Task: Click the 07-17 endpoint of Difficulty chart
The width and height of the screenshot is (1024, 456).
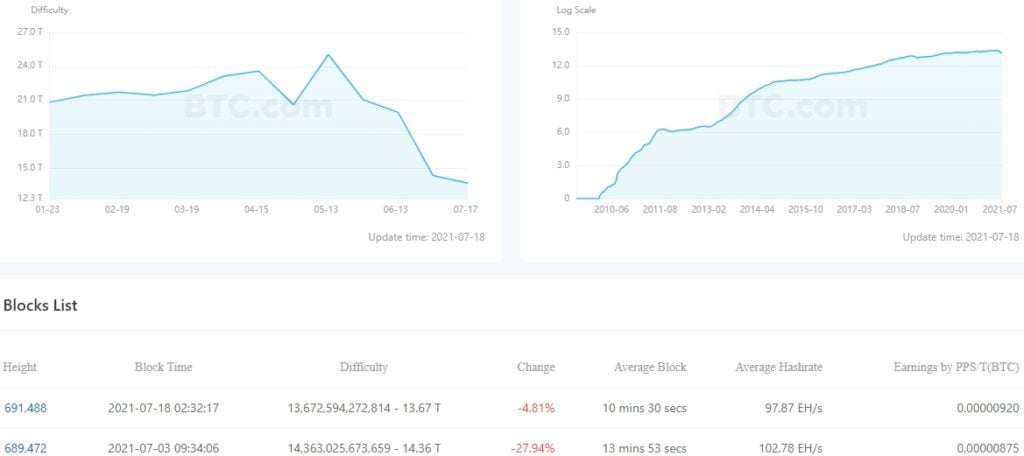Action: tap(467, 183)
